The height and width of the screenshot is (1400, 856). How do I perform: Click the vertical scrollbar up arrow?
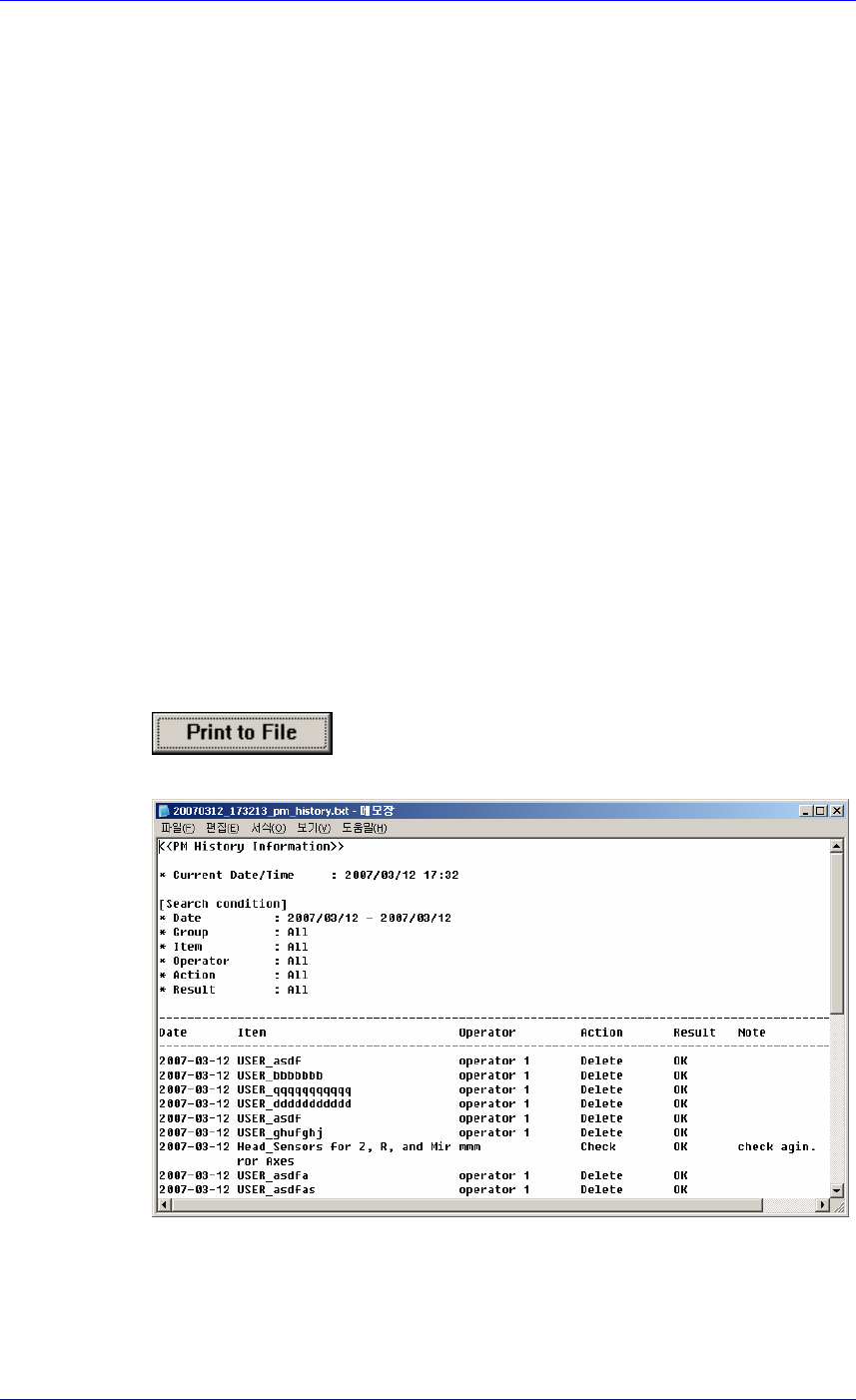[x=837, y=847]
